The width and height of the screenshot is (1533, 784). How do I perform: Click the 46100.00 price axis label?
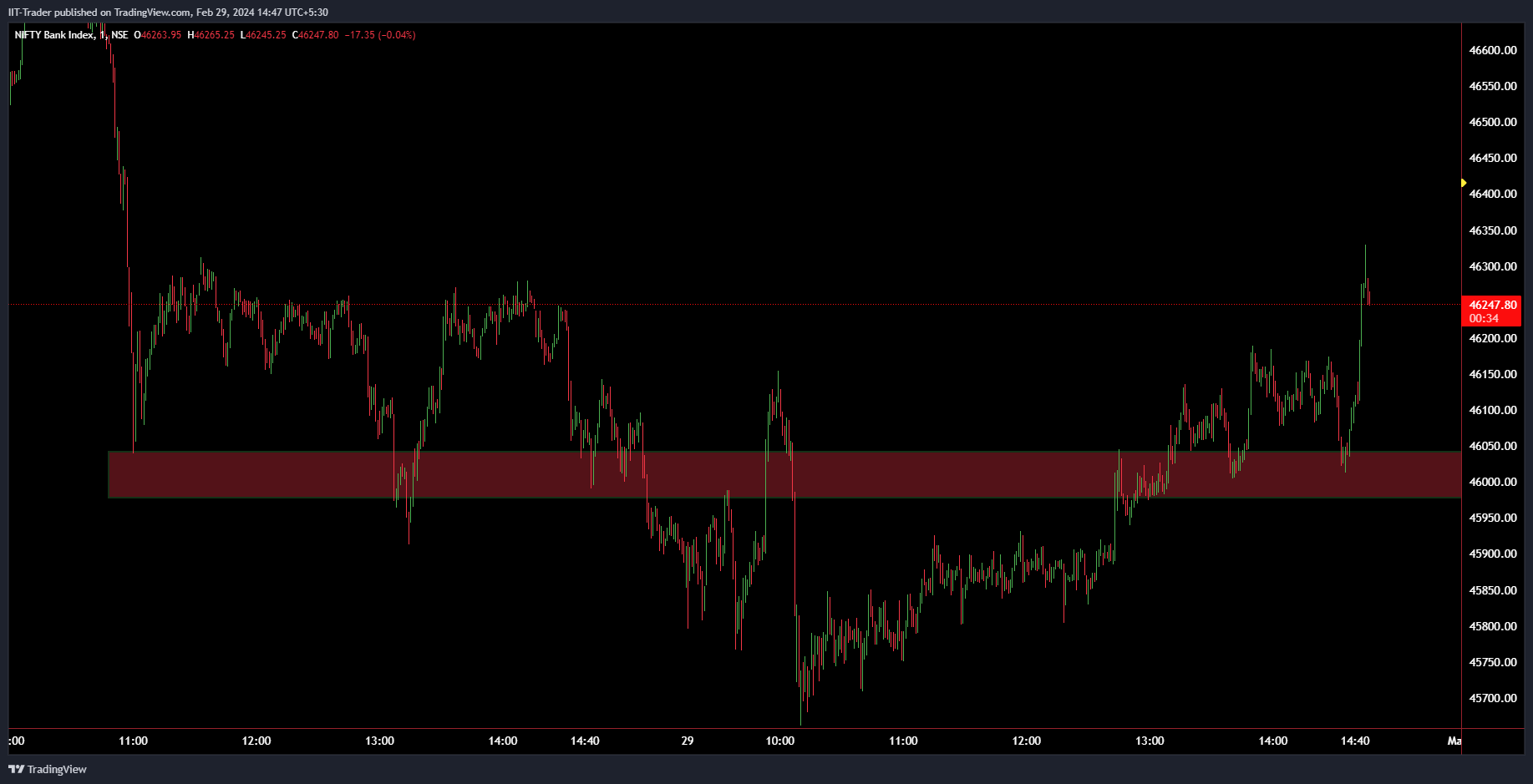tap(1492, 410)
